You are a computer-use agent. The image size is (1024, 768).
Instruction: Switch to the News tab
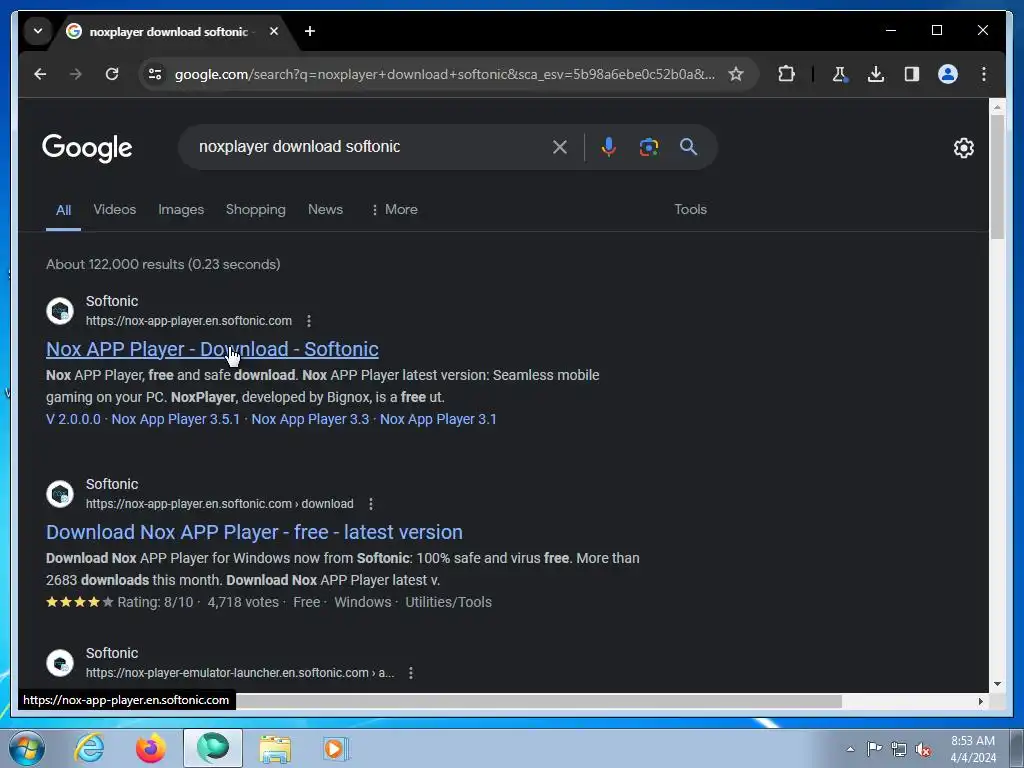(x=325, y=210)
